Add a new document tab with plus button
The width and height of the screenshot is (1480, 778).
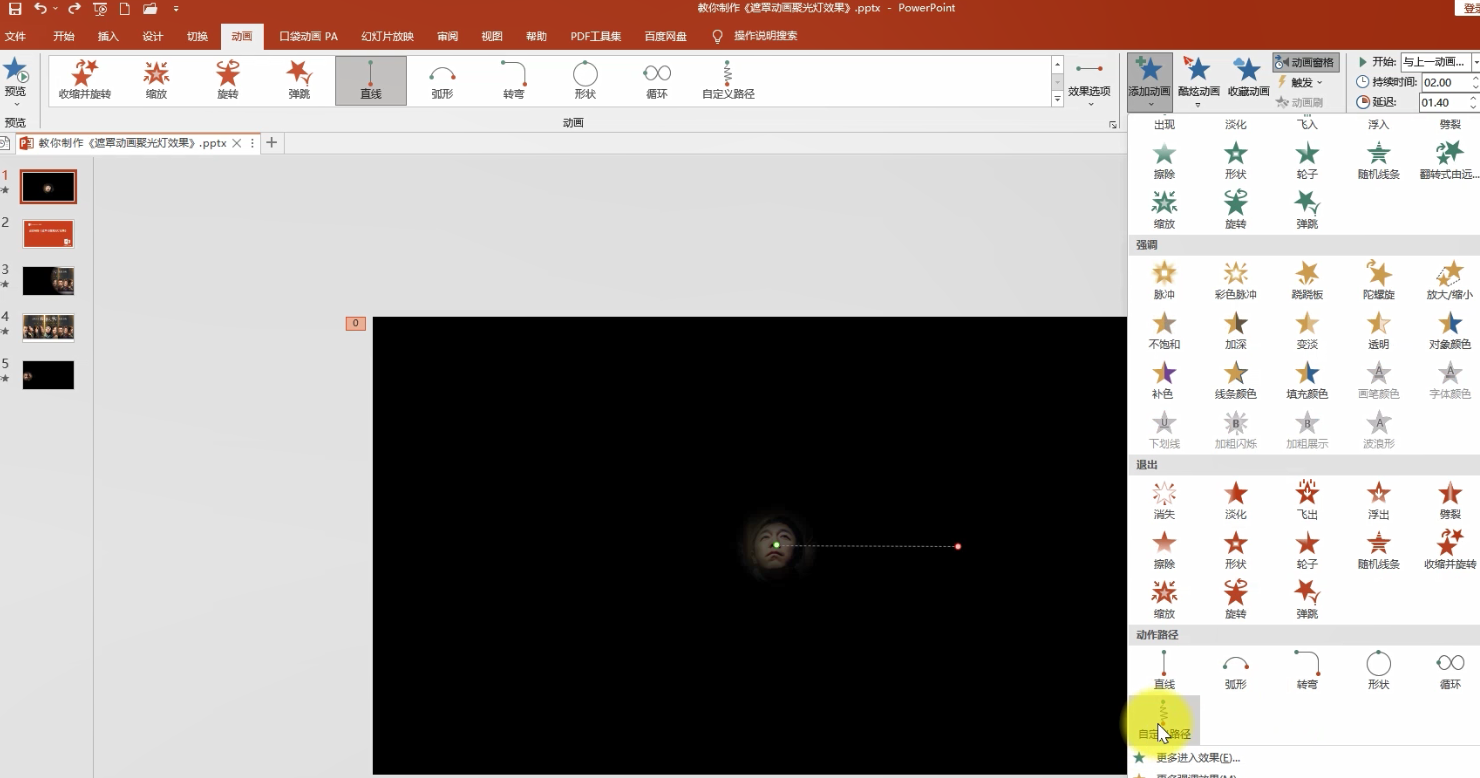(271, 143)
